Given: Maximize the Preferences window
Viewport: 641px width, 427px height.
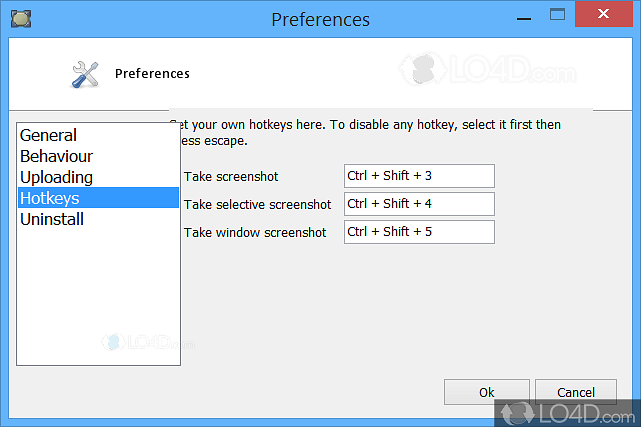Looking at the screenshot, I should click(x=557, y=15).
